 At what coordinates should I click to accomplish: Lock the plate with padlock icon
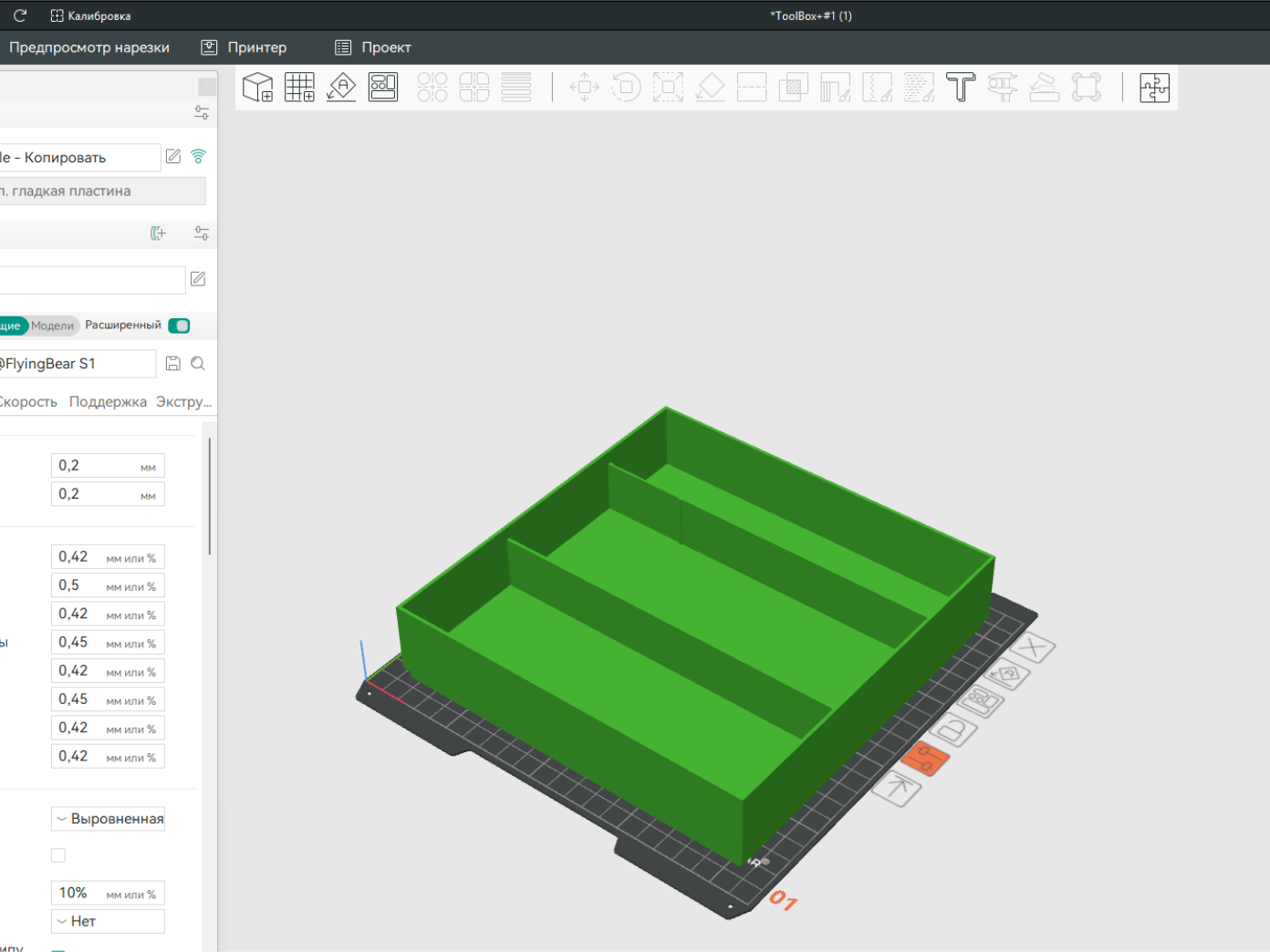953,730
